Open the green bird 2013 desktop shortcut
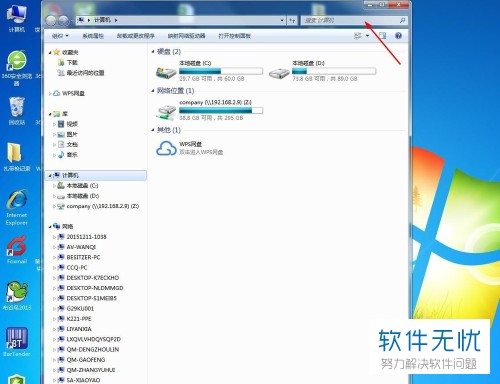The height and width of the screenshot is (384, 500). click(x=17, y=296)
